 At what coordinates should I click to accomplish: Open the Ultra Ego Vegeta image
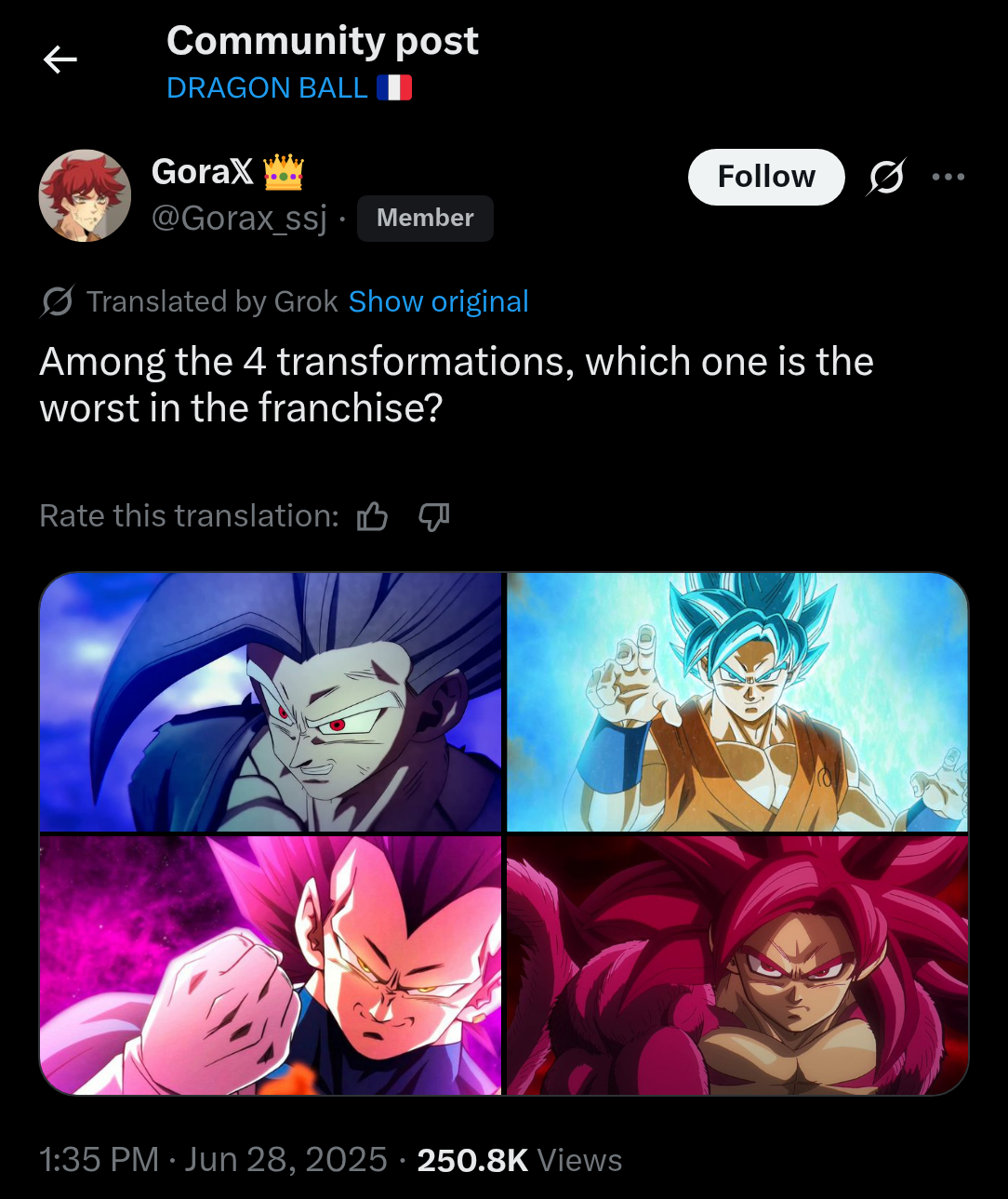(271, 966)
